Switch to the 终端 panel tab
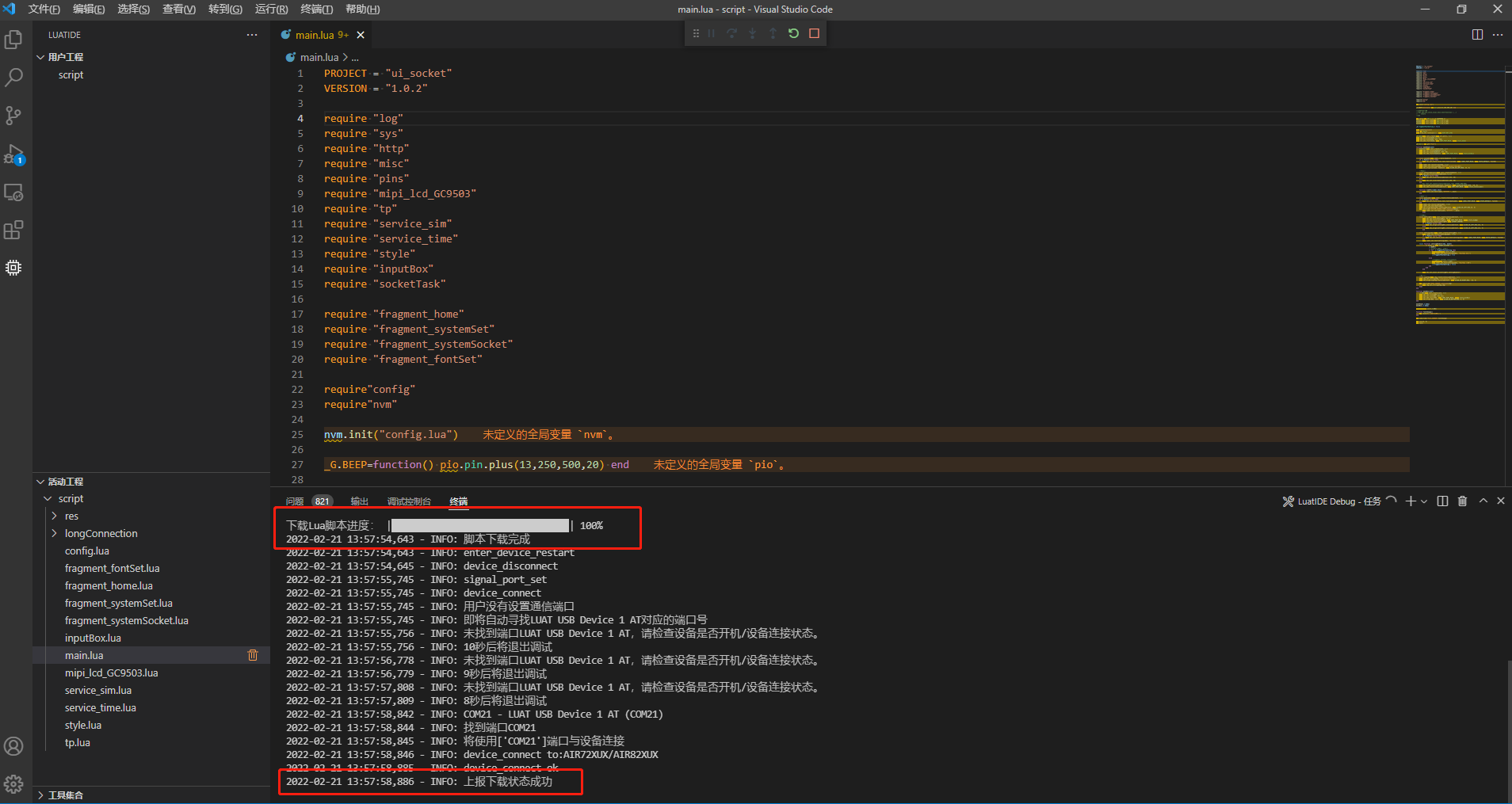 point(459,501)
